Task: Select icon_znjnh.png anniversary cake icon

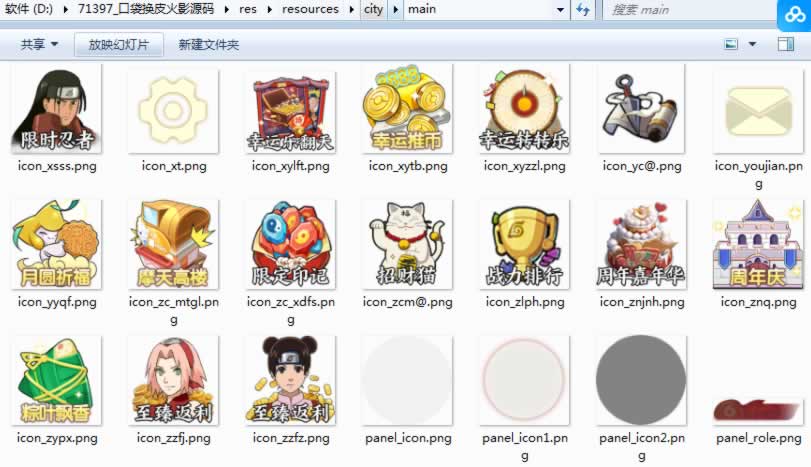Action: (x=641, y=244)
